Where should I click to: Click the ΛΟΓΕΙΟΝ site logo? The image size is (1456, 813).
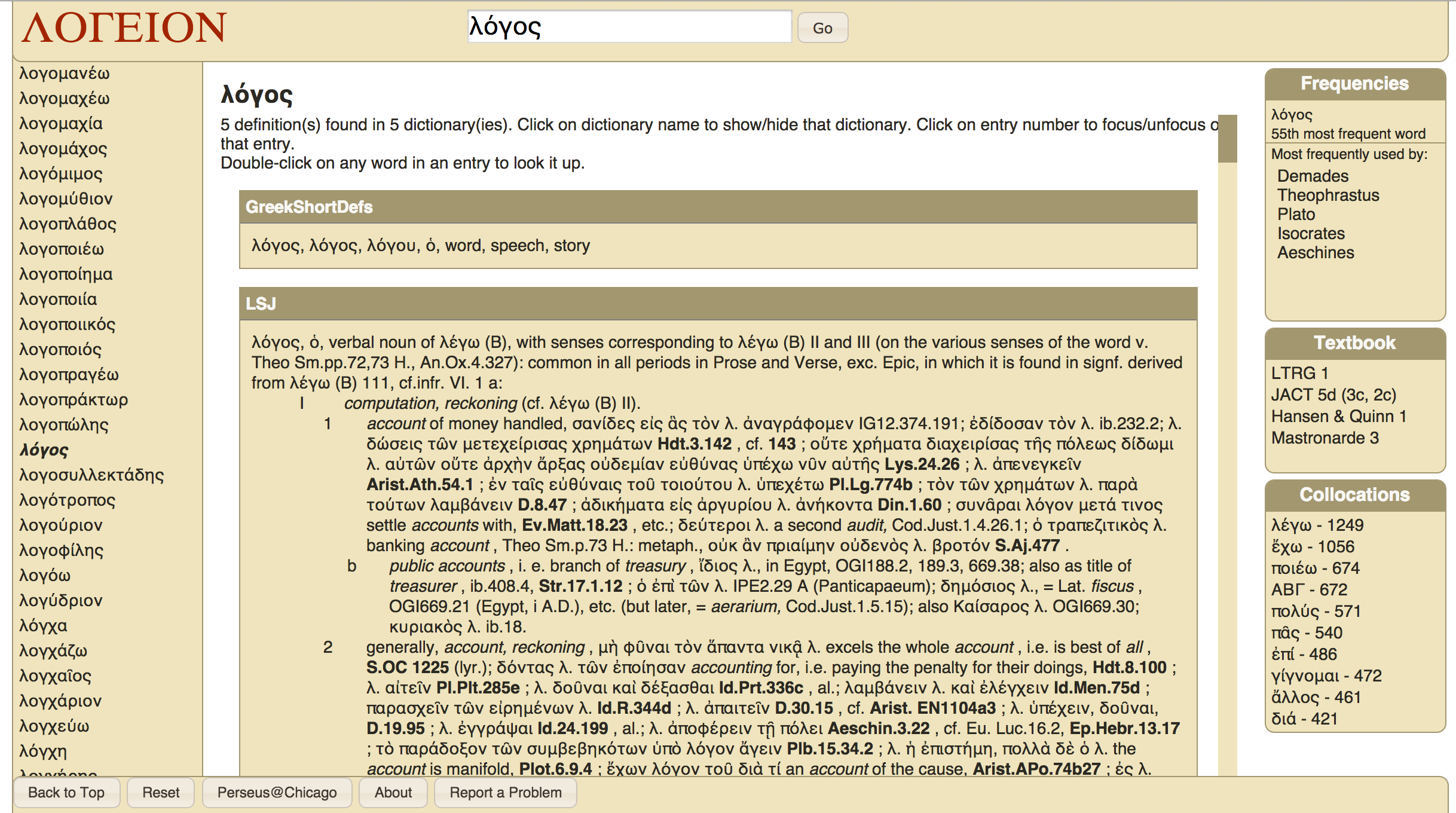point(124,28)
